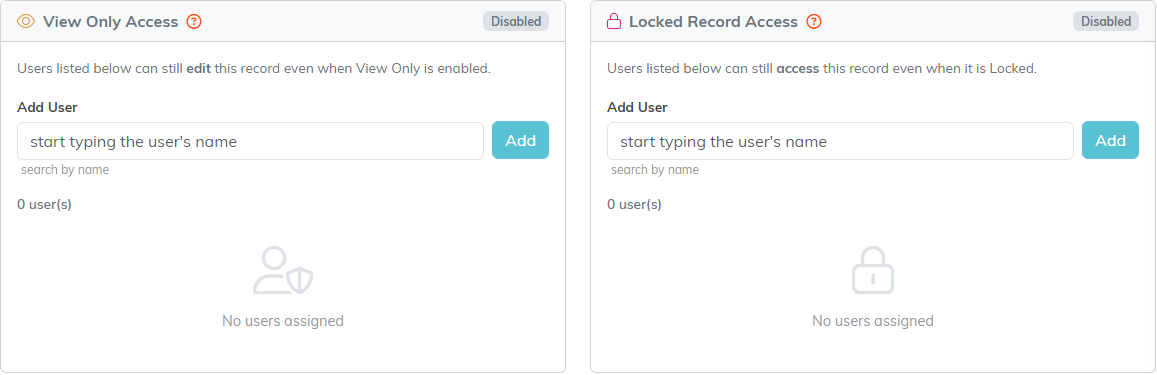Click Add button in View Only Access panel
1157x375 pixels.
520,140
